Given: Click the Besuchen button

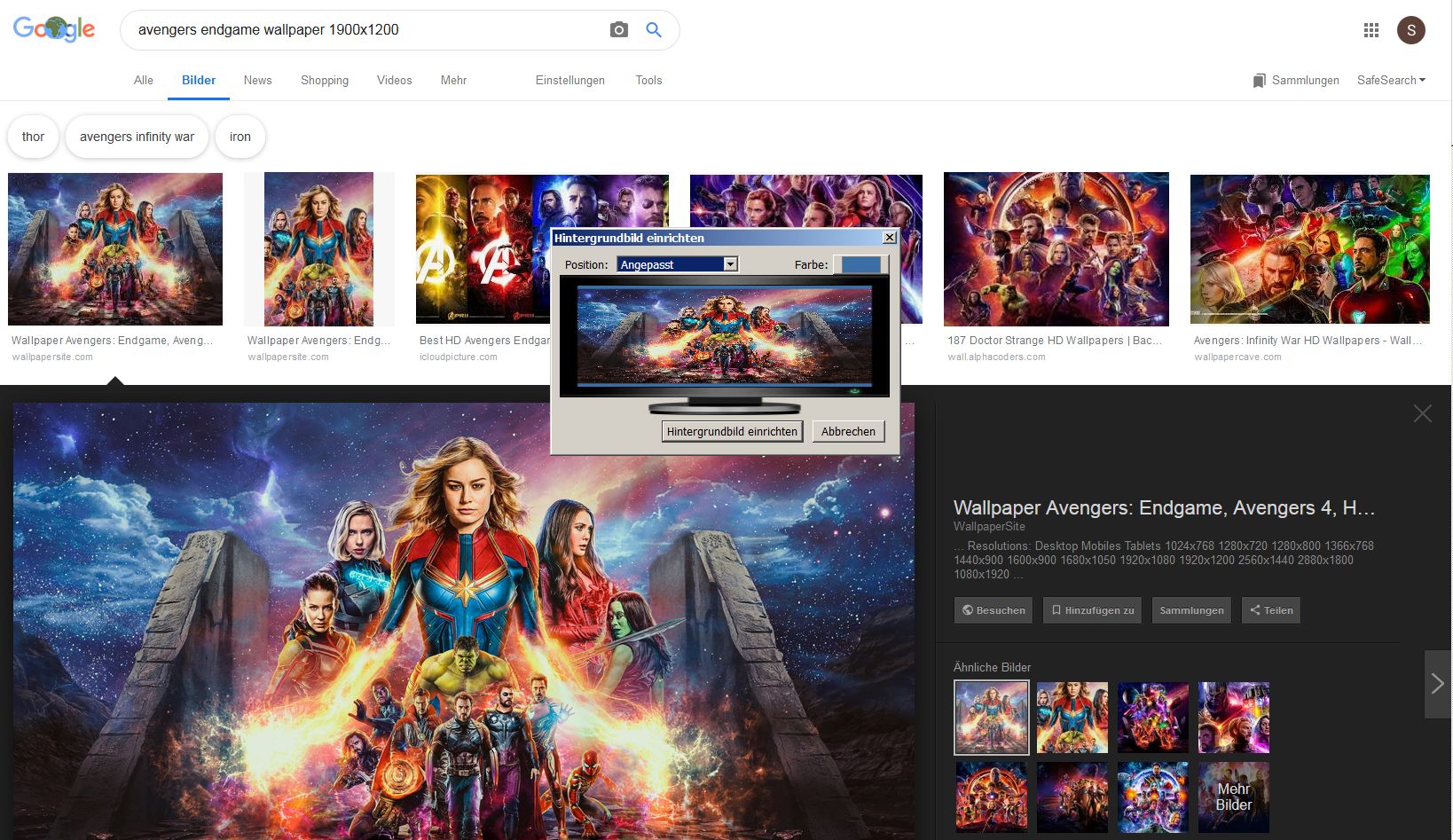Looking at the screenshot, I should point(994,610).
